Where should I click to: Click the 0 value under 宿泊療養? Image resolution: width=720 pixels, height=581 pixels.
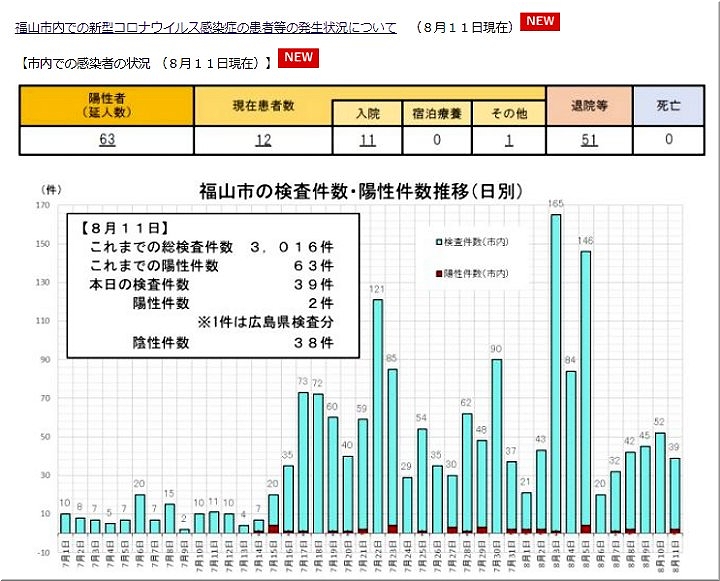(x=437, y=140)
